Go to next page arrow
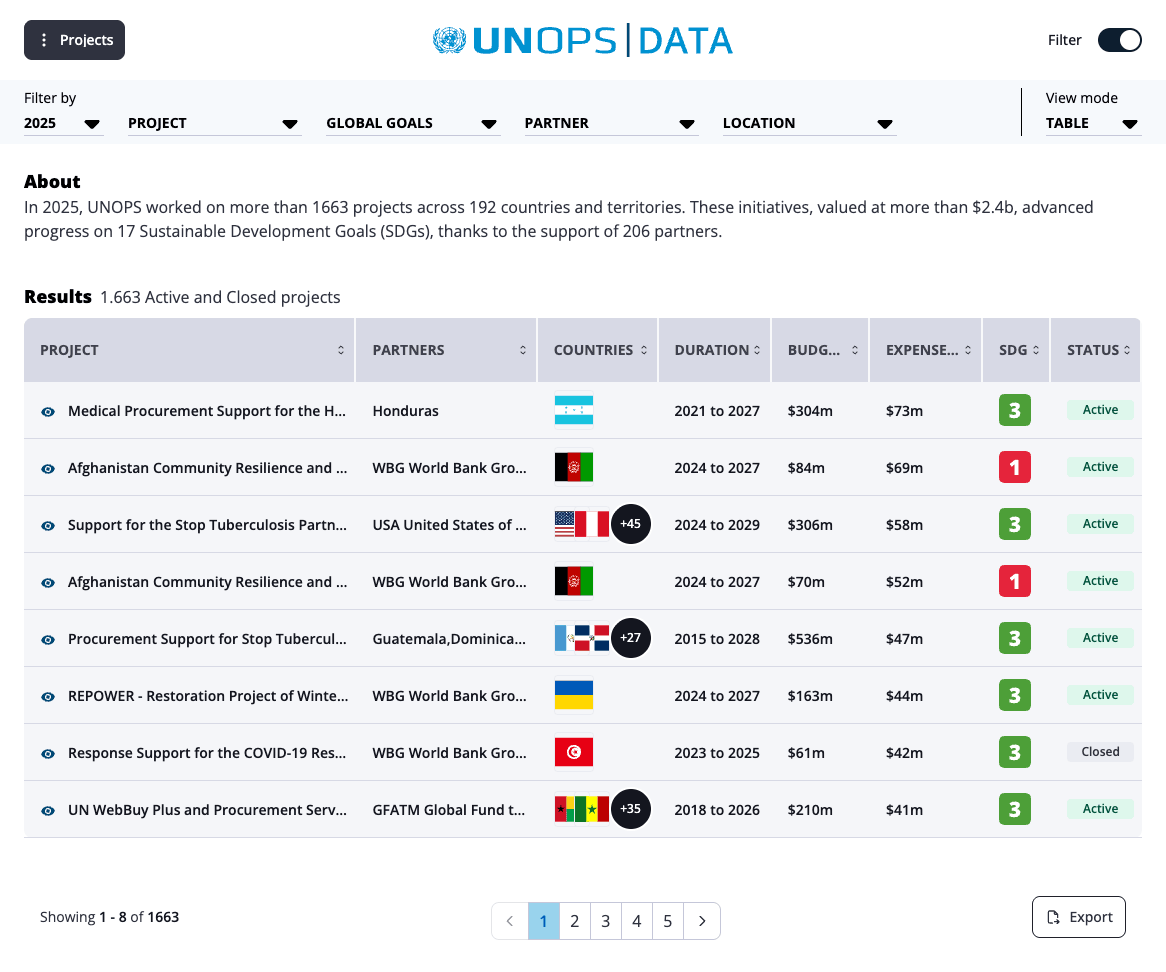Screen dimensions: 1166x972 (702, 921)
